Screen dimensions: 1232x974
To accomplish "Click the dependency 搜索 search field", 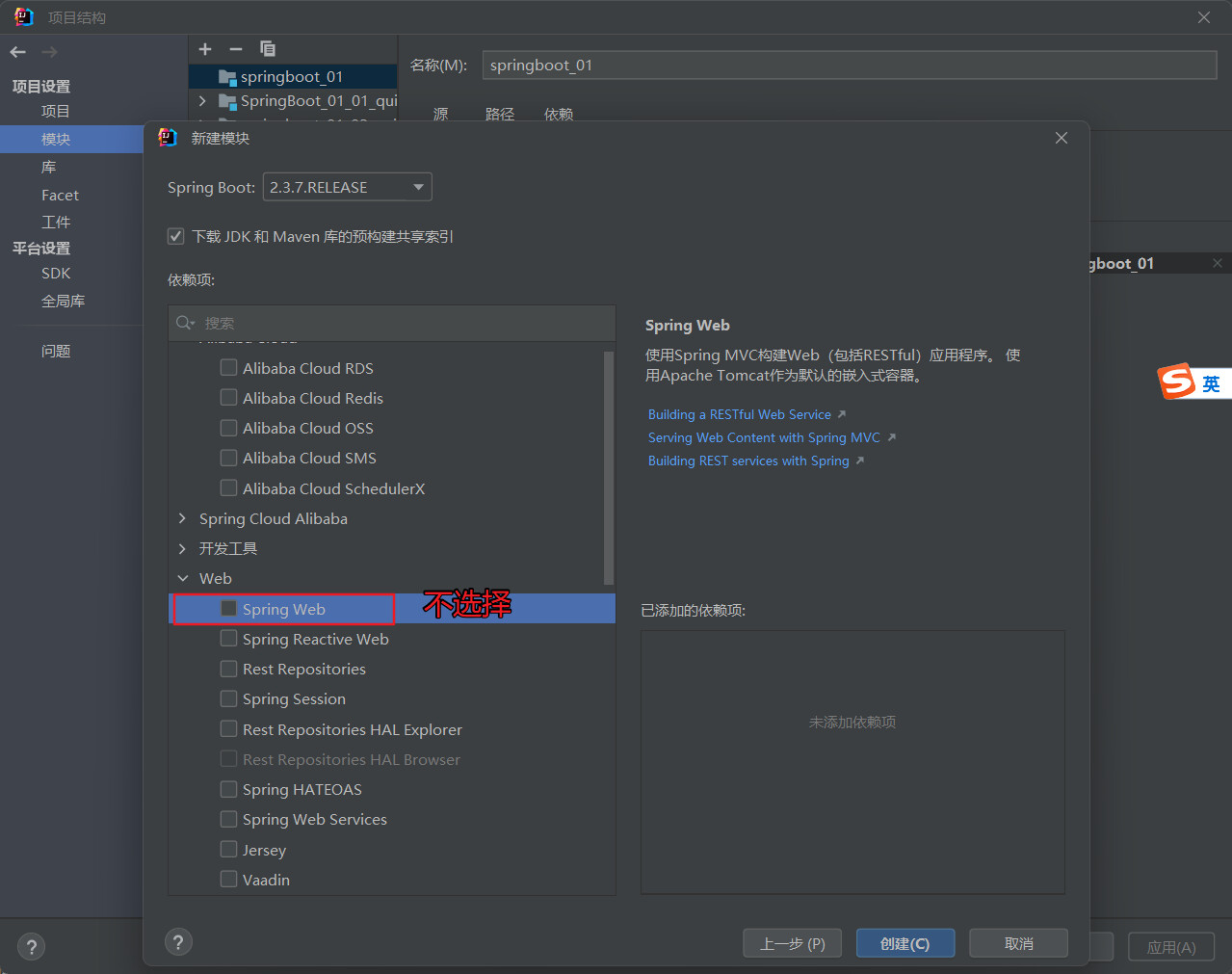I will tap(392, 323).
